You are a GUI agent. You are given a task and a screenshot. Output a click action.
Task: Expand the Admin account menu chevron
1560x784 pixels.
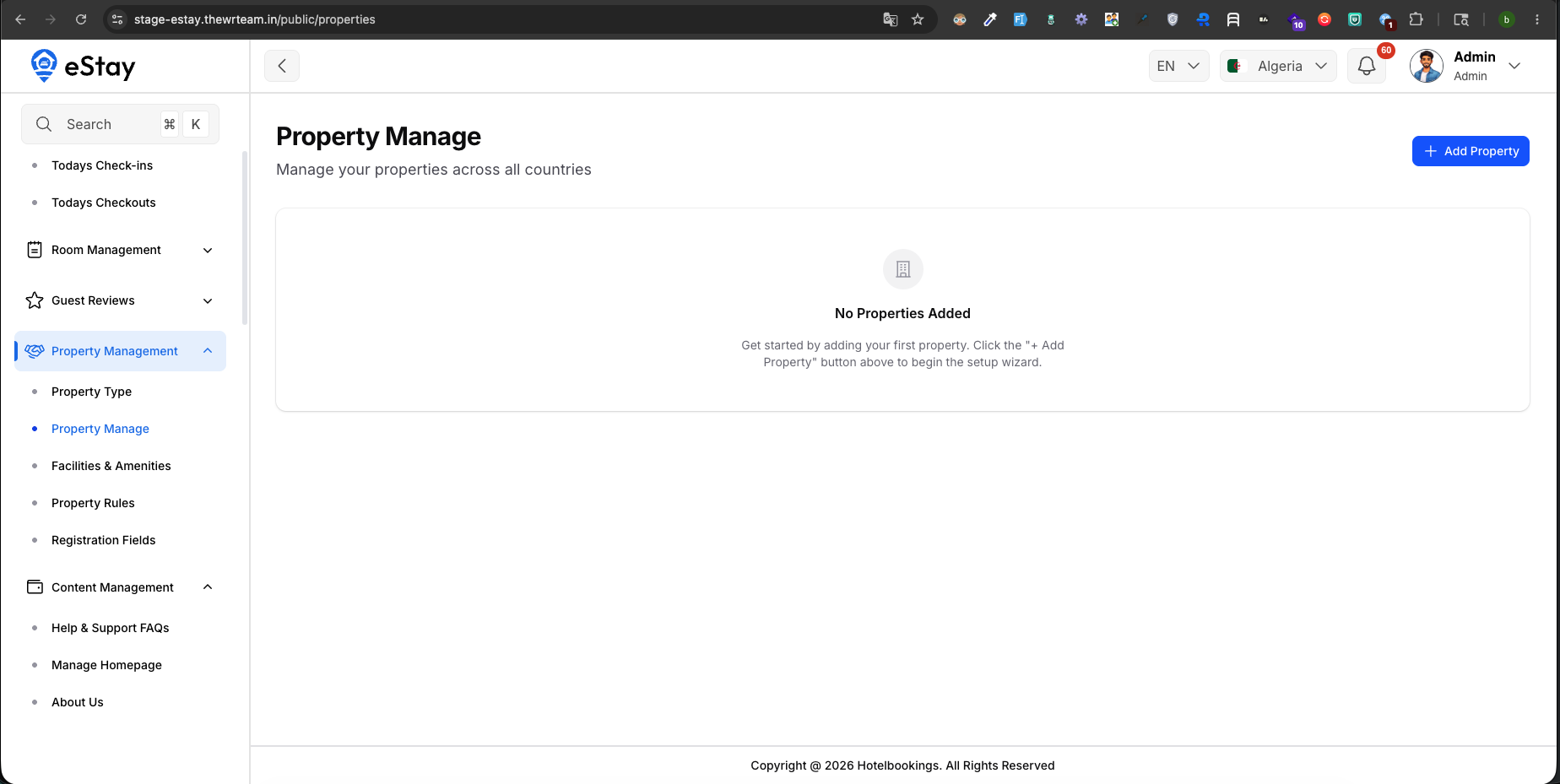[1514, 66]
